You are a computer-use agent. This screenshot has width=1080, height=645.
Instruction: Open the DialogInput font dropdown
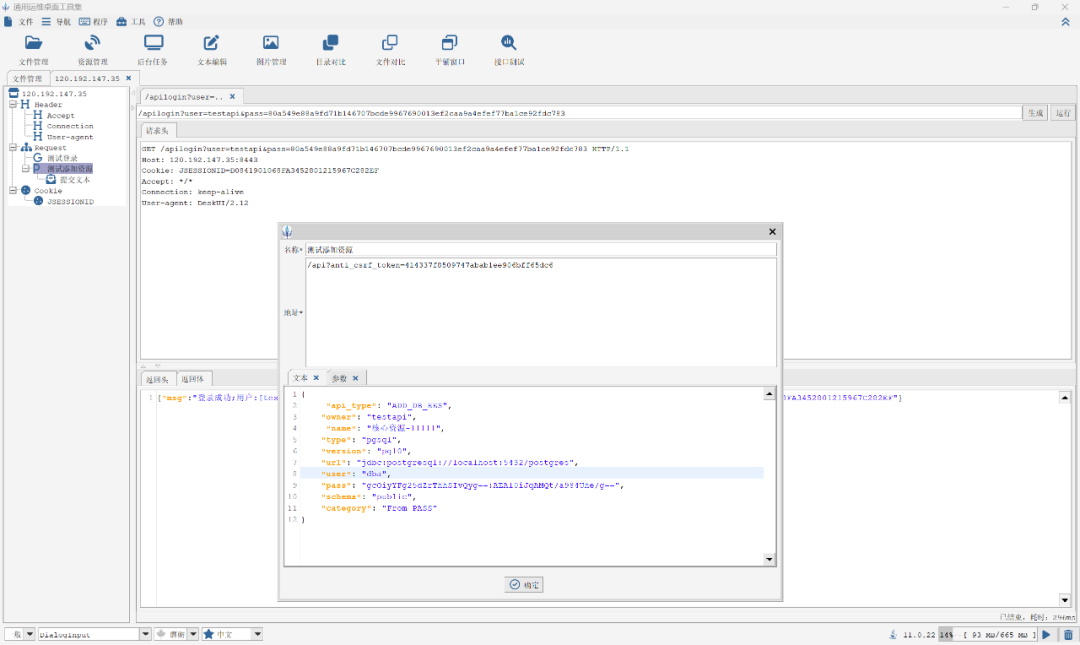tap(144, 634)
